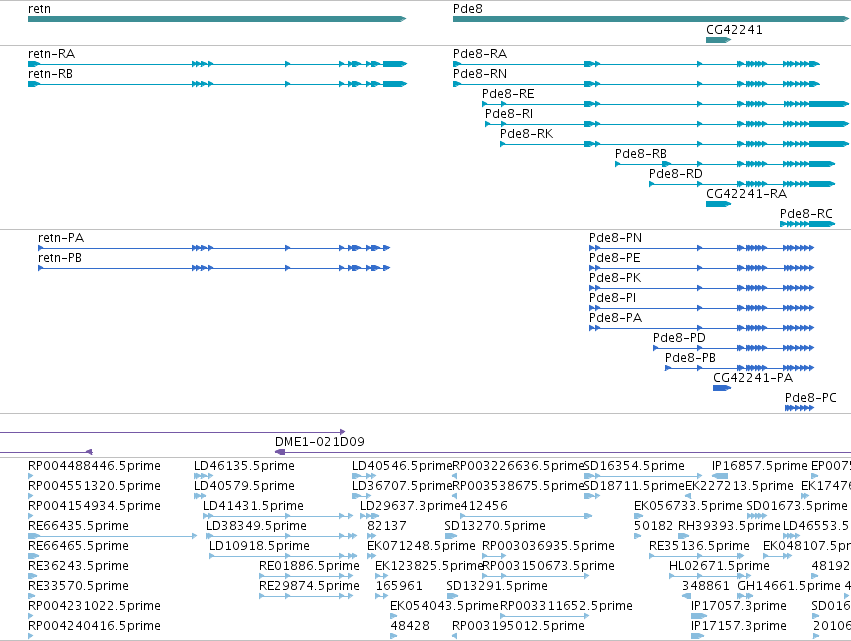
Task: Select the retn-PA protein label
Action: coord(61,238)
